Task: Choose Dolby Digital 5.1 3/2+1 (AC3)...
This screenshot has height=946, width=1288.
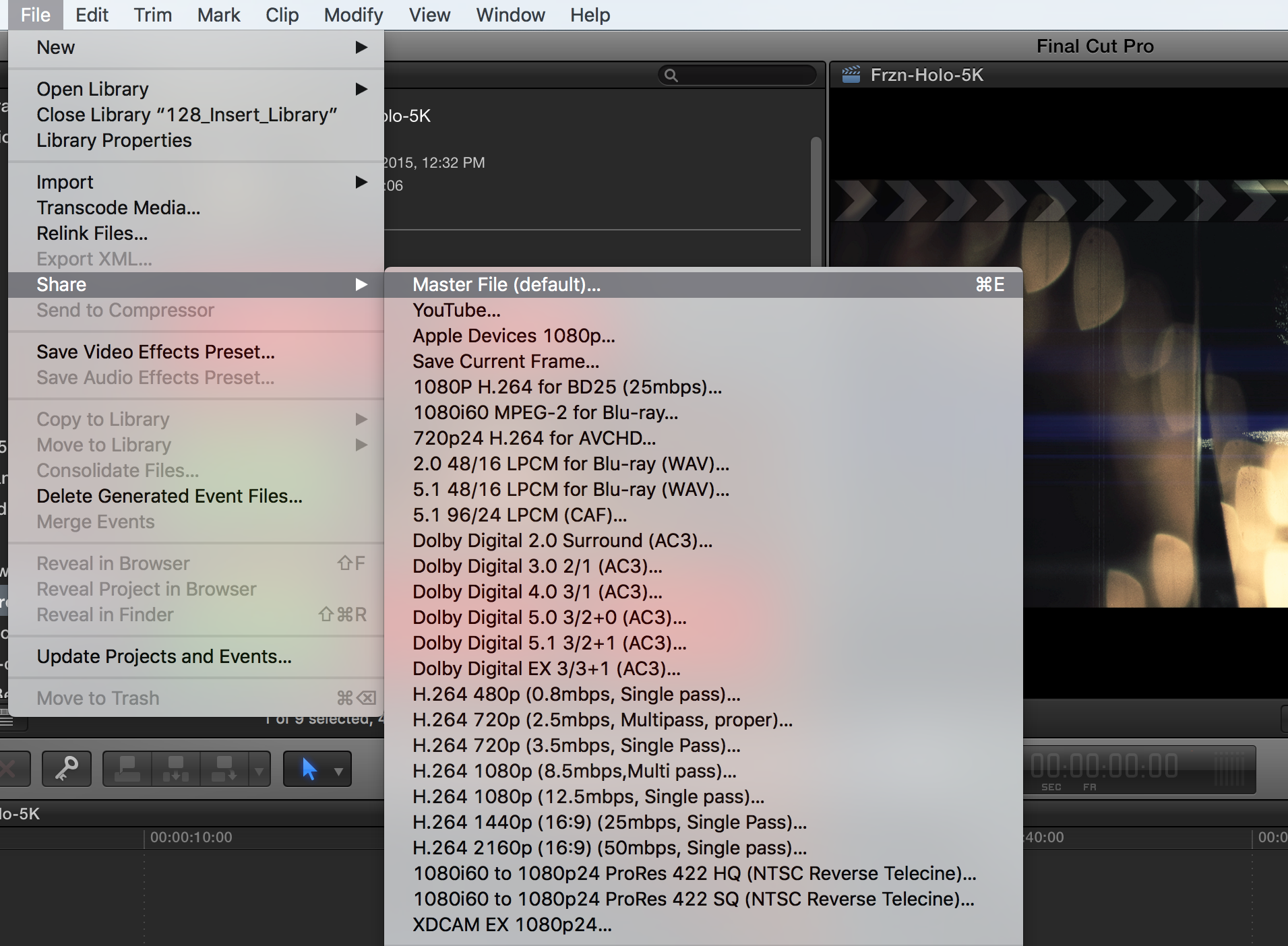Action: coord(704,643)
